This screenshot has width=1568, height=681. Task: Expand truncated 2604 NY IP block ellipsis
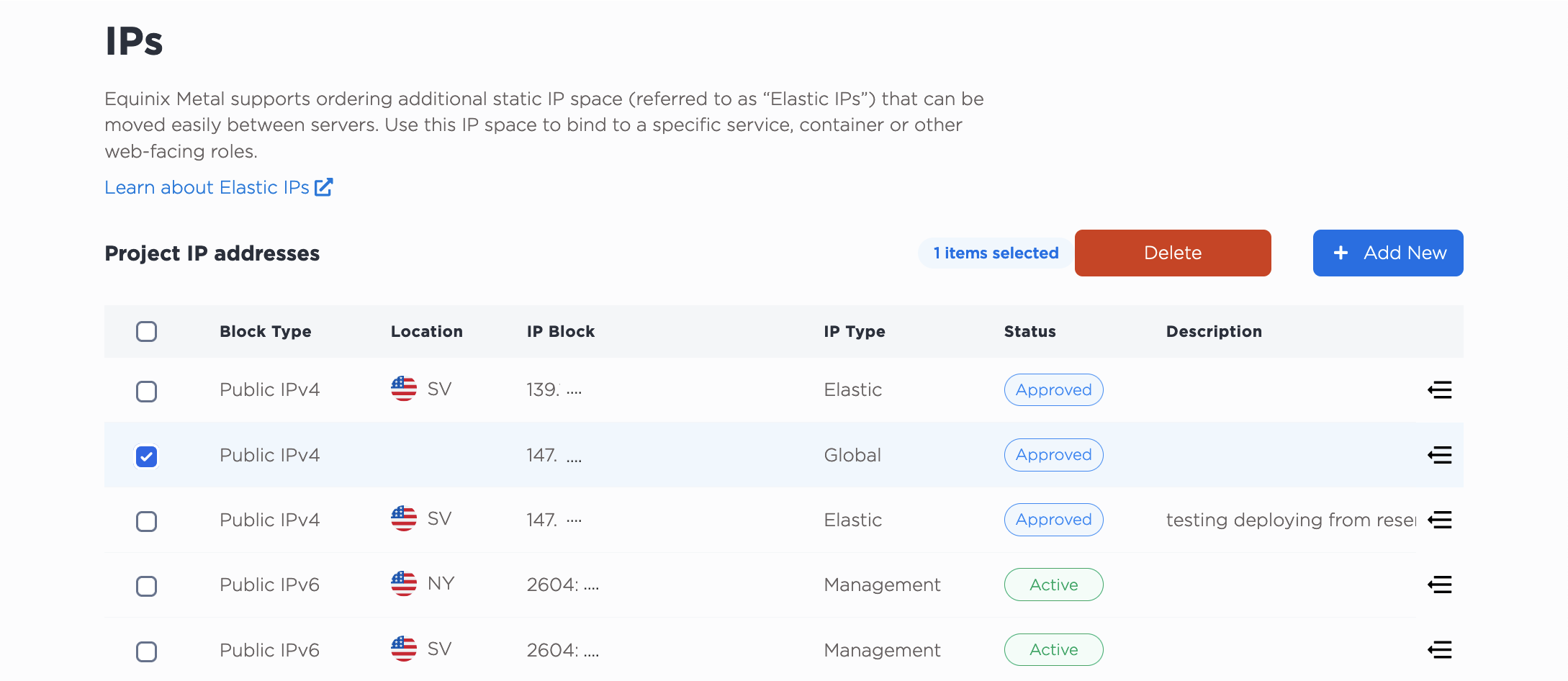coord(591,588)
